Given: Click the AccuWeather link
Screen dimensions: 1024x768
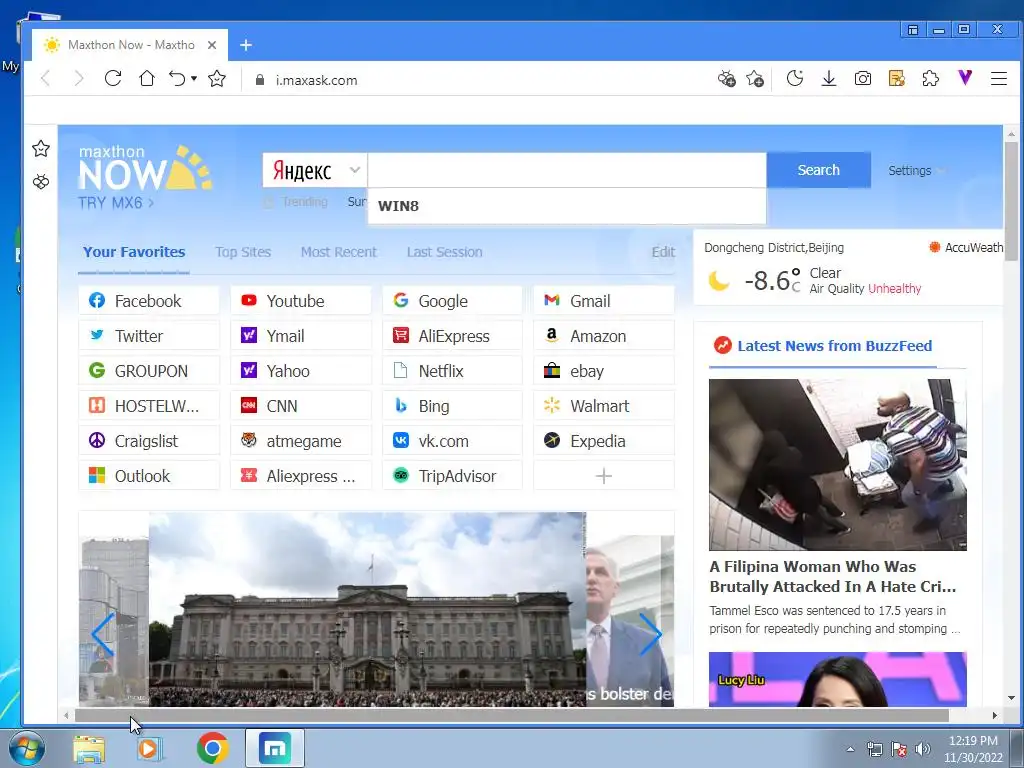Looking at the screenshot, I should point(966,248).
